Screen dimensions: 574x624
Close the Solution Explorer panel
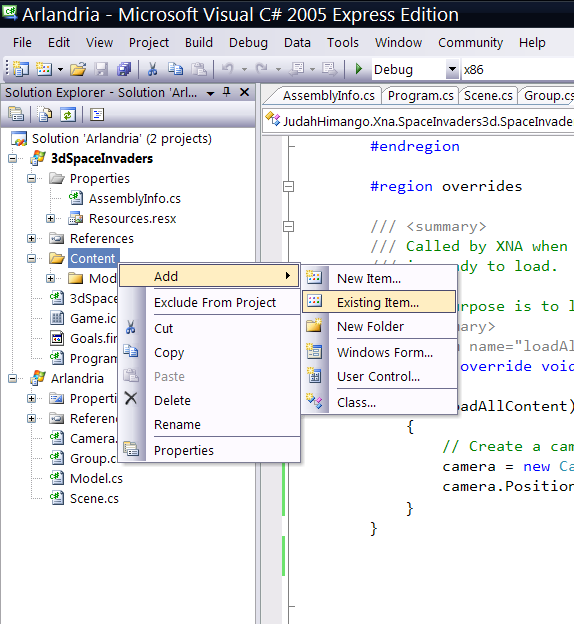pos(244,92)
